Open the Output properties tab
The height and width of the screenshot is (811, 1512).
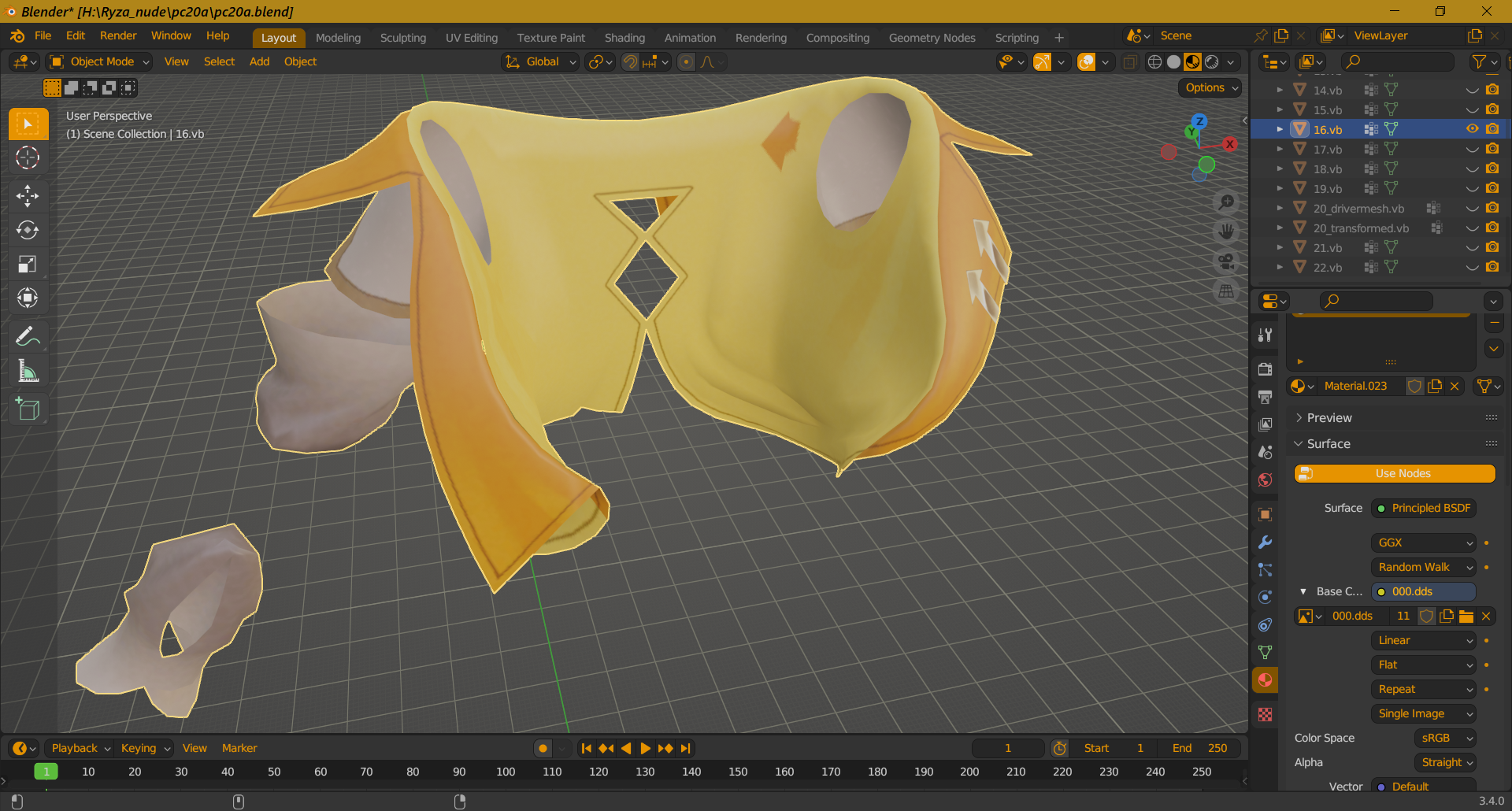(1265, 397)
